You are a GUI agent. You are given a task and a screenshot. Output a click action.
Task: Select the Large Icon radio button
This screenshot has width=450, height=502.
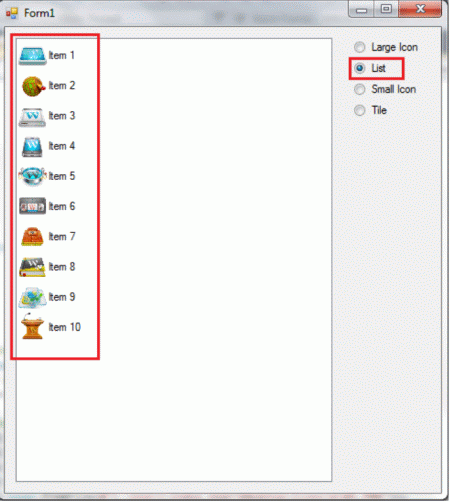point(359,47)
